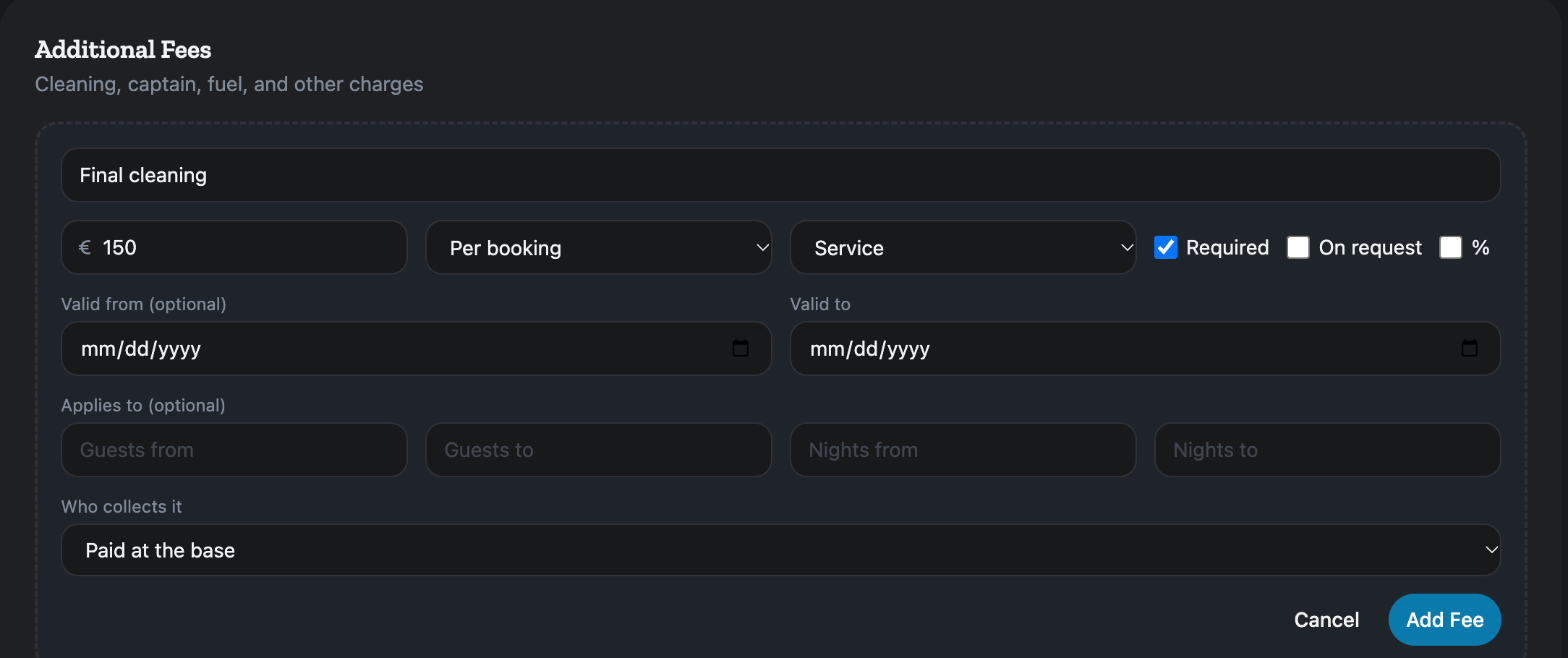The height and width of the screenshot is (658, 1568).
Task: Open the Valid from calendar picker icon
Action: pyautogui.click(x=741, y=348)
